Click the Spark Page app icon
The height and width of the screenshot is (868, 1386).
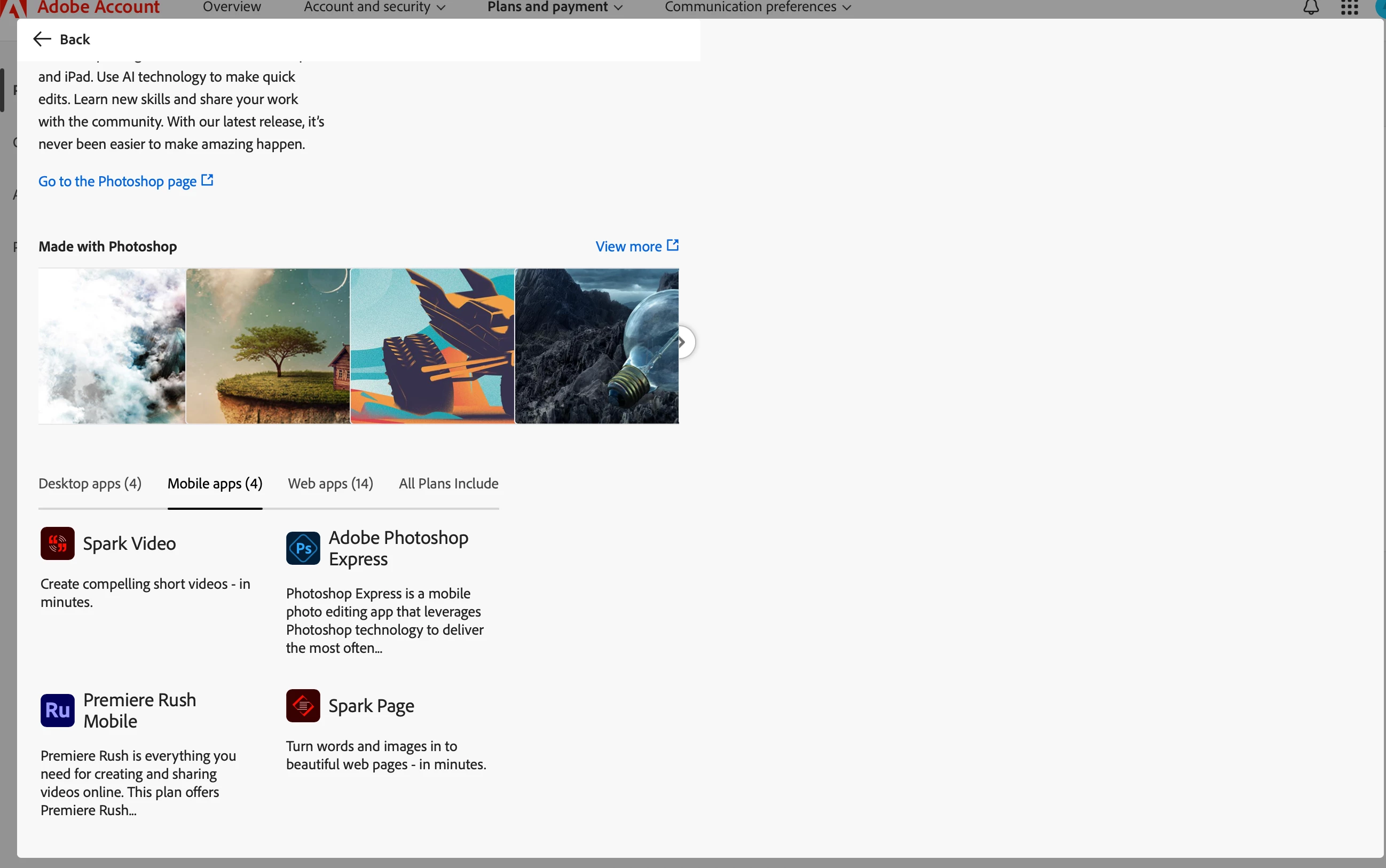click(303, 706)
